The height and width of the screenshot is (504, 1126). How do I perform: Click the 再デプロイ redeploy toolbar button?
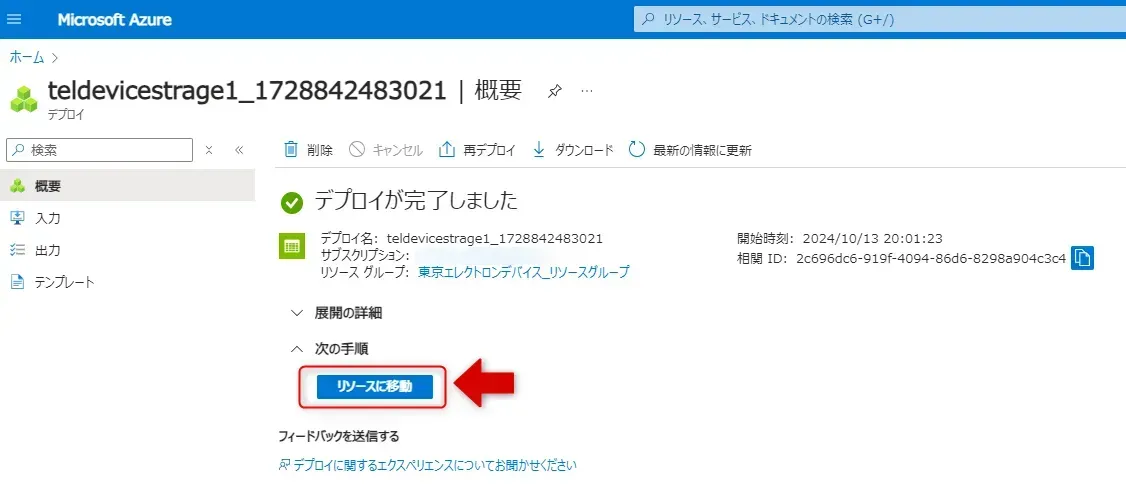477,150
